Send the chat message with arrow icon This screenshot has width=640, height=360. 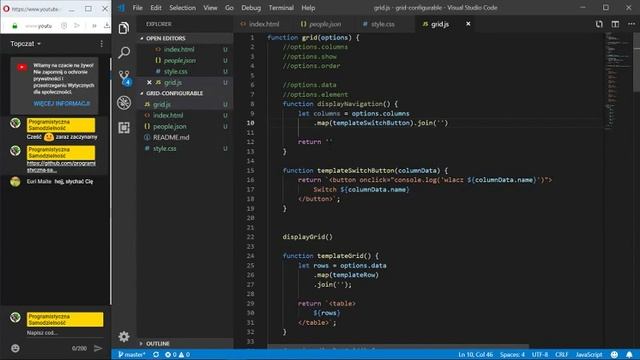coord(98,348)
